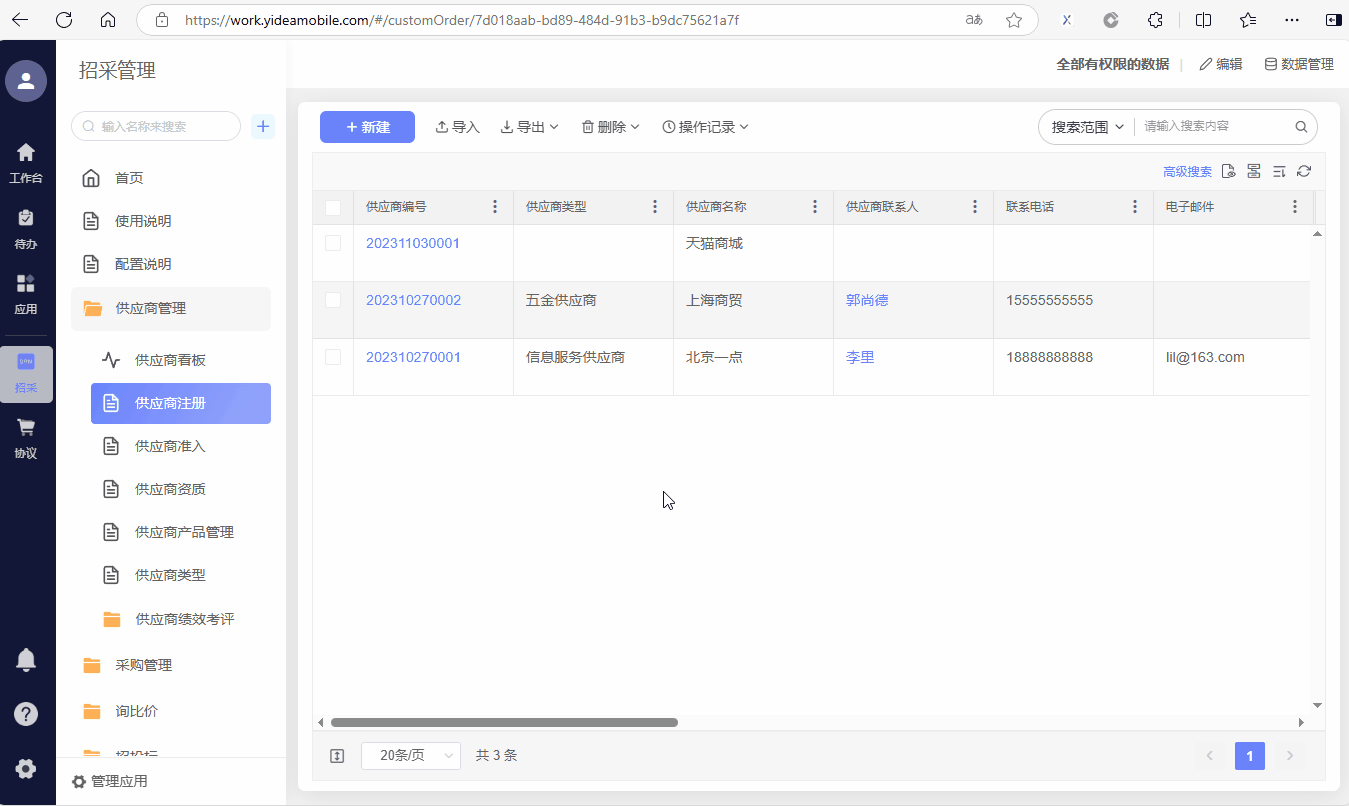Click the blue plus icon beside sidebar search
1349x806 pixels.
click(x=263, y=126)
